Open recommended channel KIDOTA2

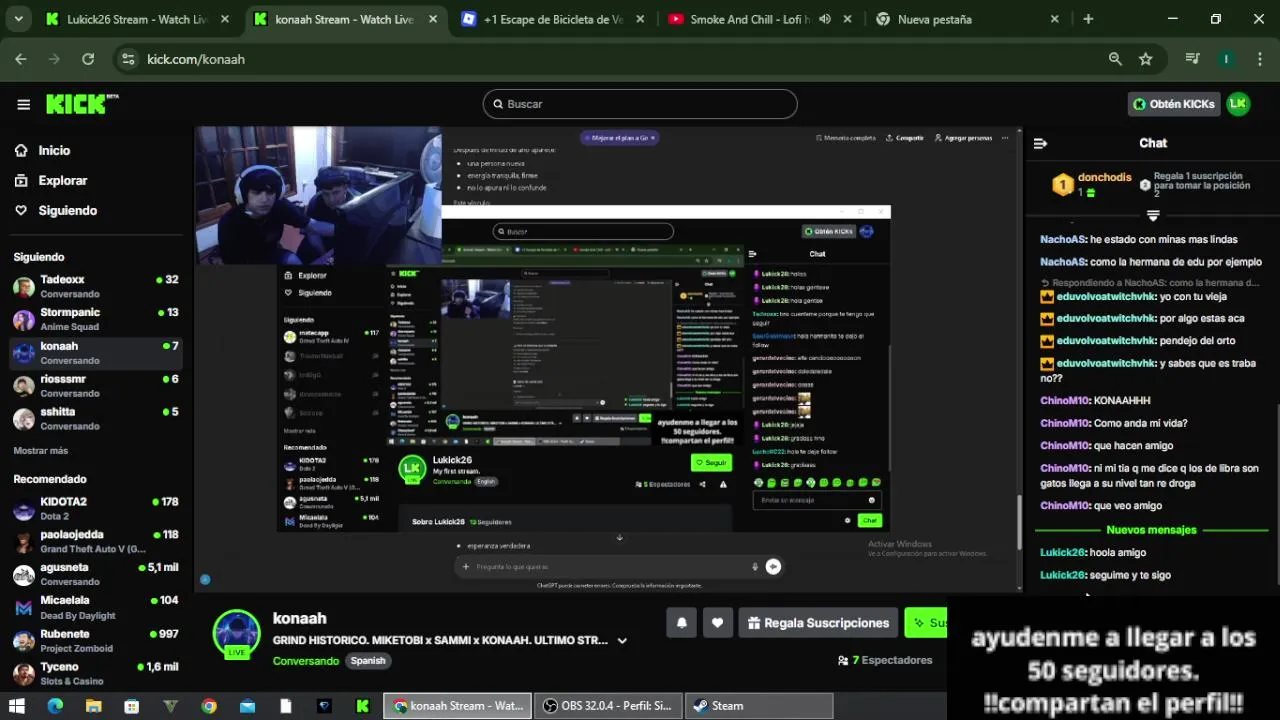click(x=95, y=508)
